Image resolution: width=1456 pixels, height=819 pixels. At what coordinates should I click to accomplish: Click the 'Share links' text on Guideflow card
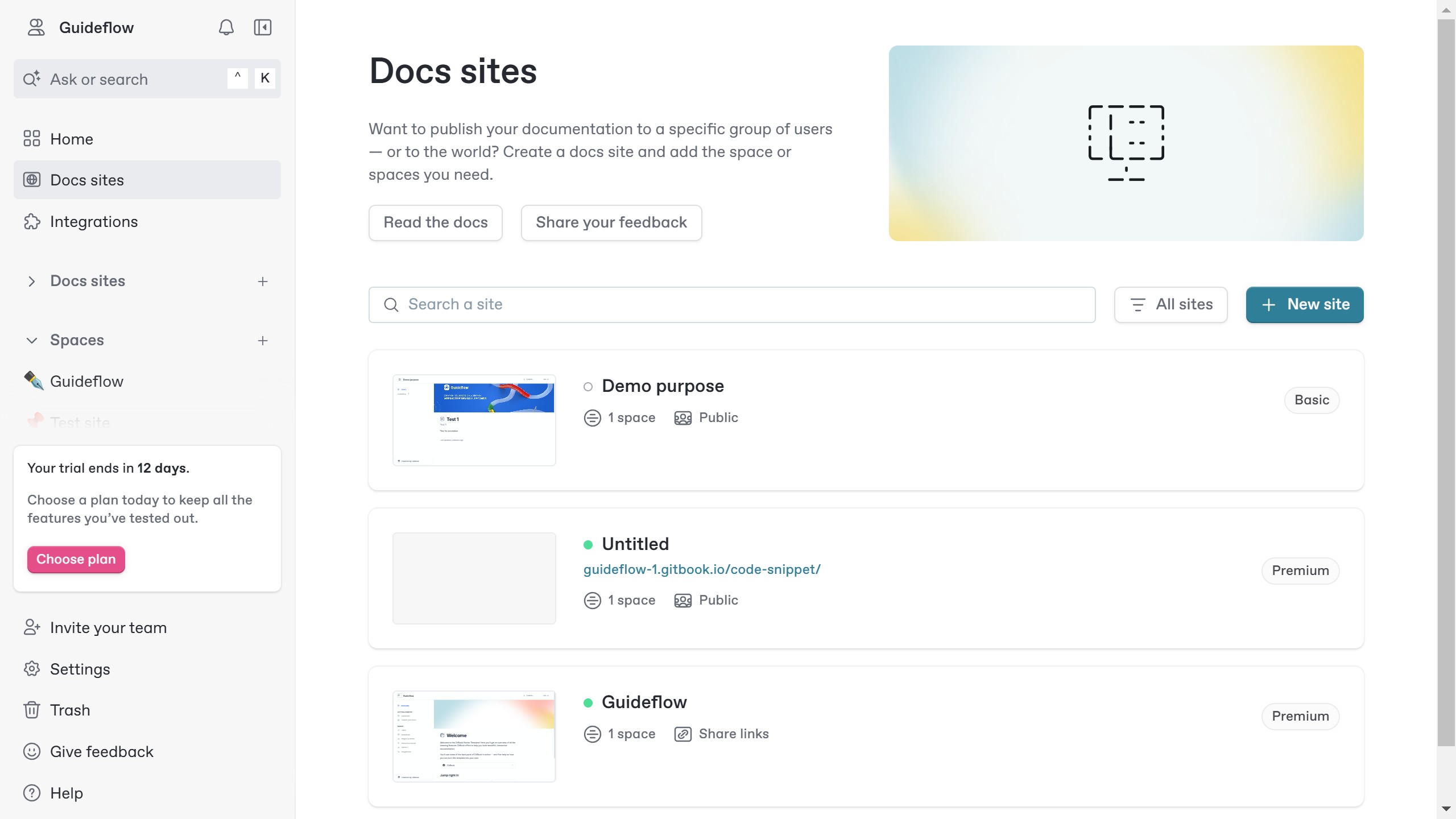pos(734,734)
